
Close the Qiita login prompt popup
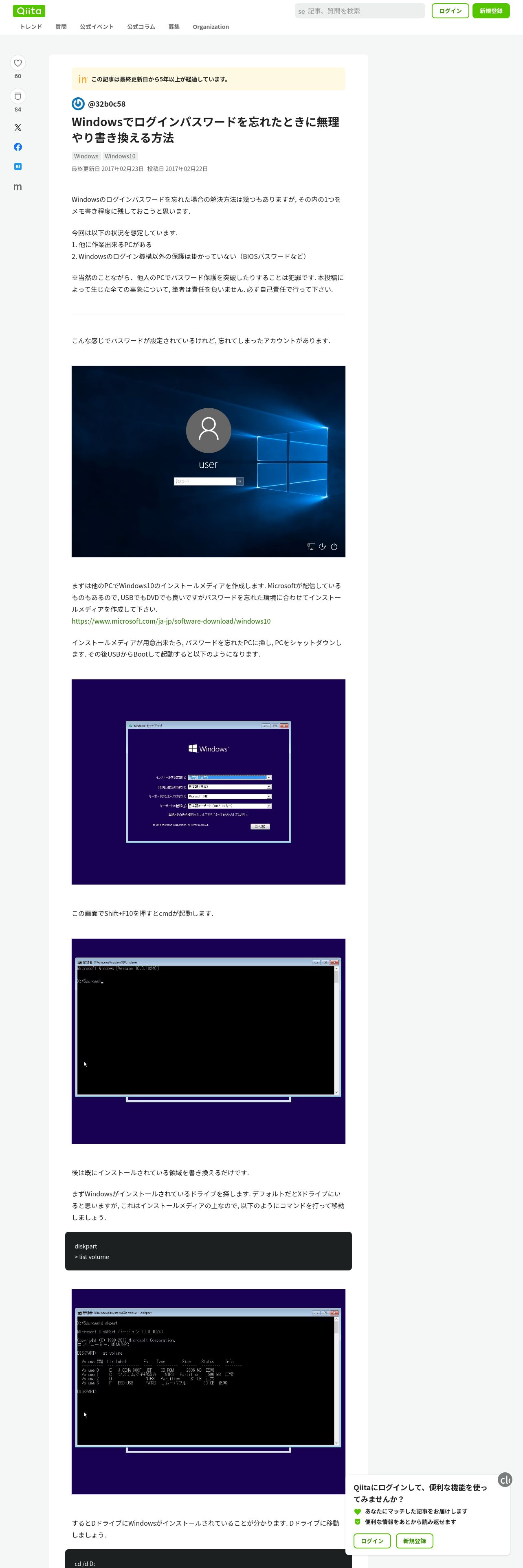[505, 1480]
